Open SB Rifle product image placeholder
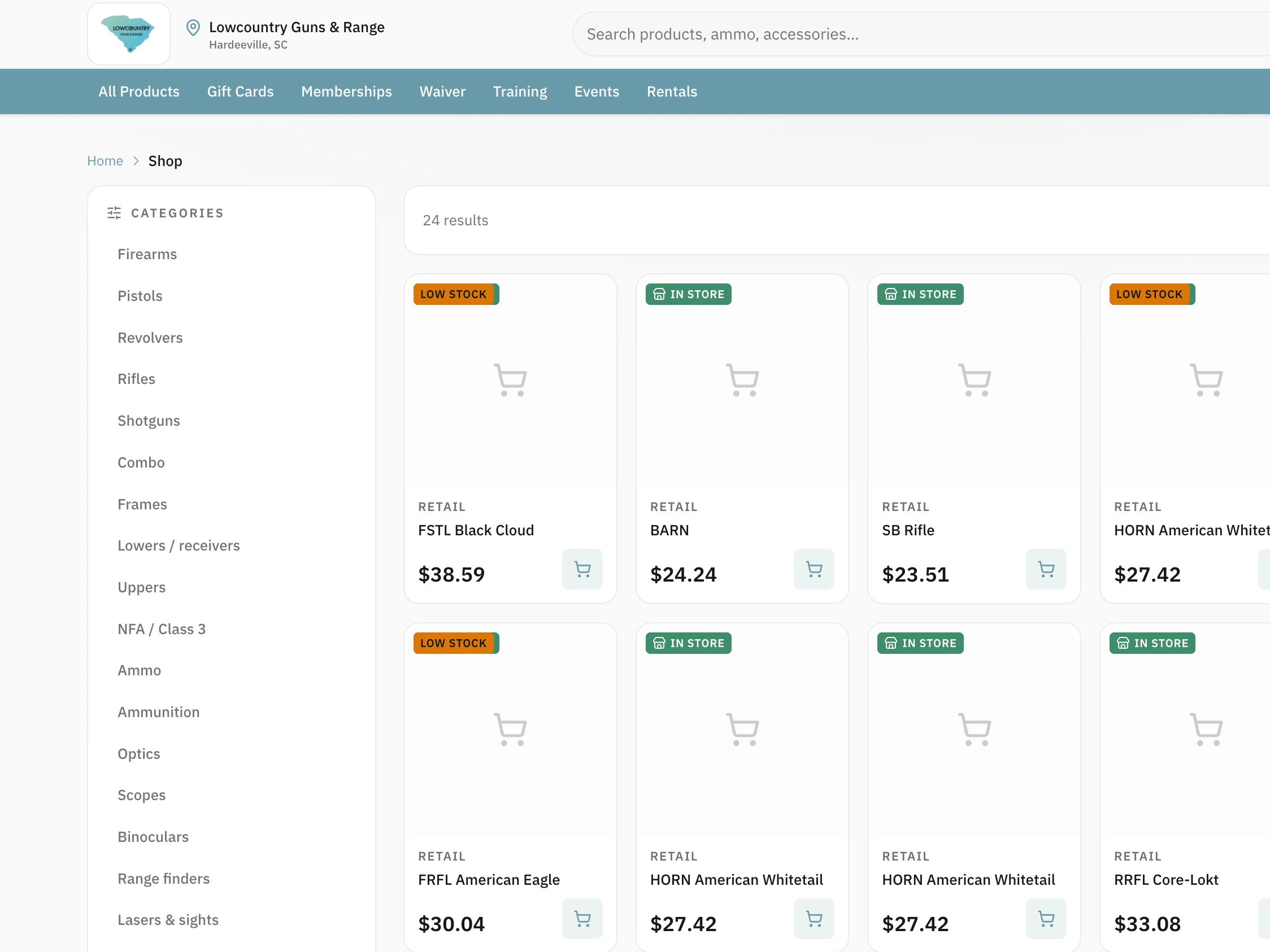This screenshot has width=1270, height=952. (x=975, y=380)
